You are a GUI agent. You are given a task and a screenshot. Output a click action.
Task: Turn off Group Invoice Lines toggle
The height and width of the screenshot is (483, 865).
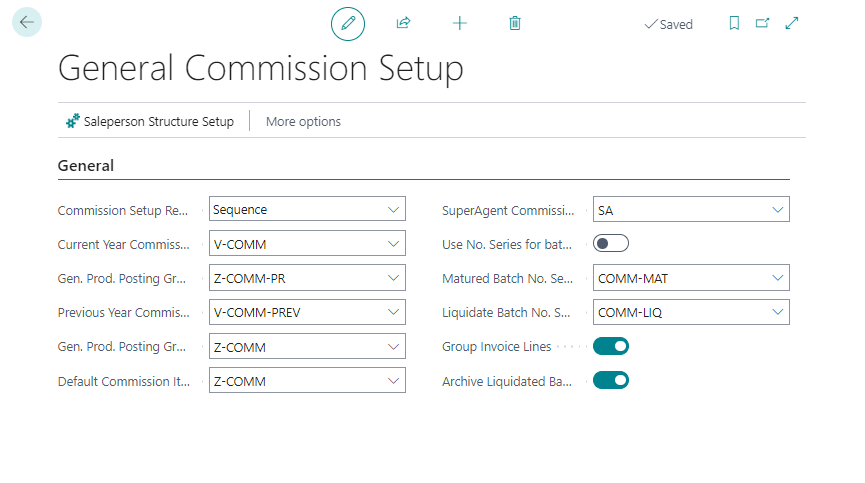610,346
